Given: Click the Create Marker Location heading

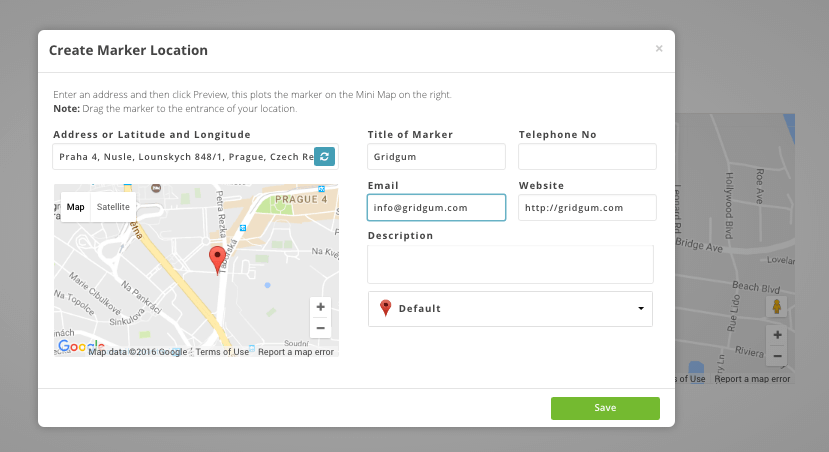Looking at the screenshot, I should [128, 50].
